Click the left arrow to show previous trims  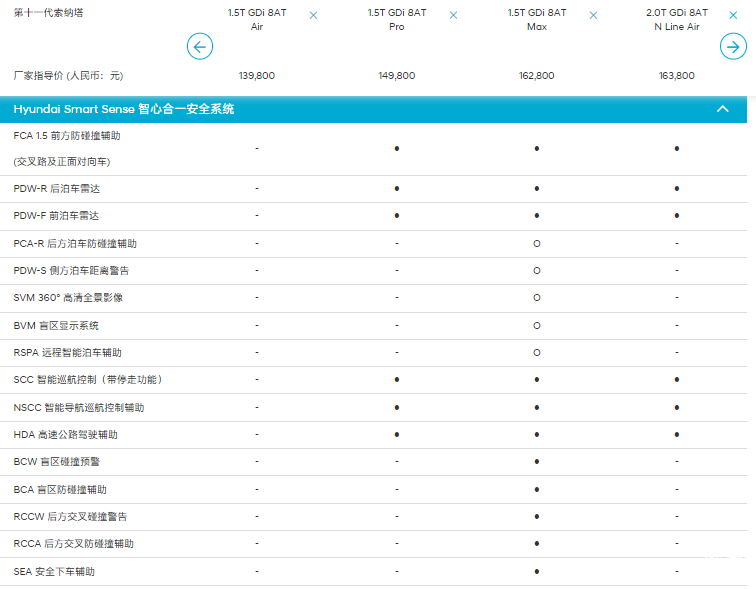(x=200, y=46)
